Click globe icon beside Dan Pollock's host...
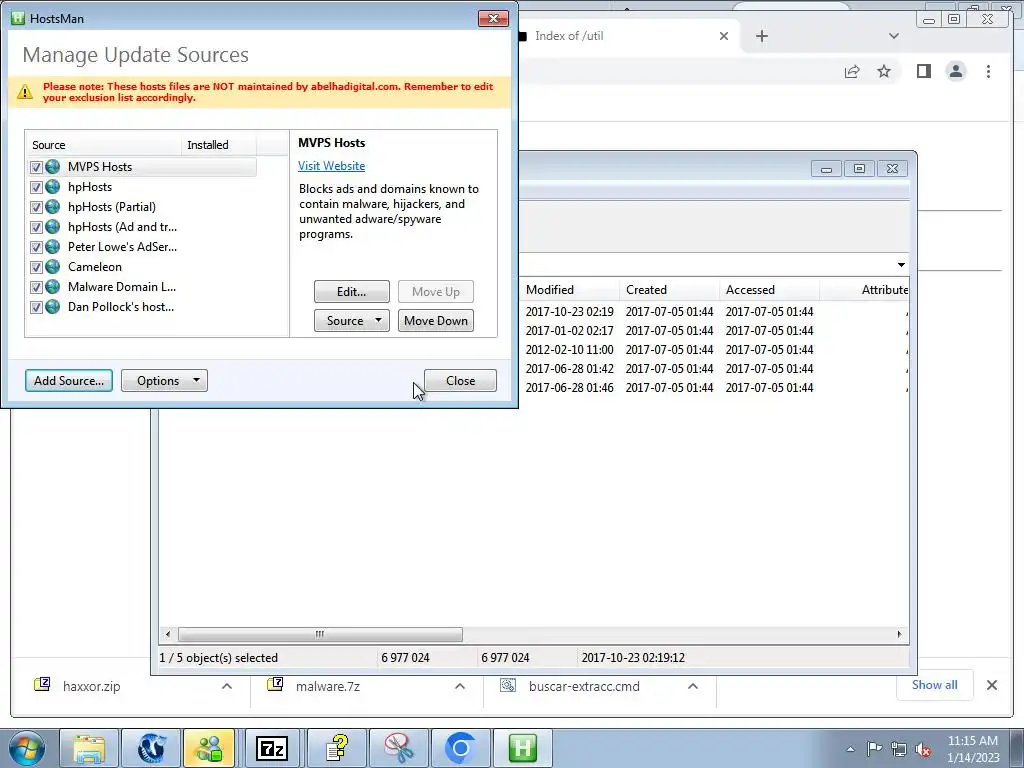The image size is (1024, 768). click(x=53, y=307)
